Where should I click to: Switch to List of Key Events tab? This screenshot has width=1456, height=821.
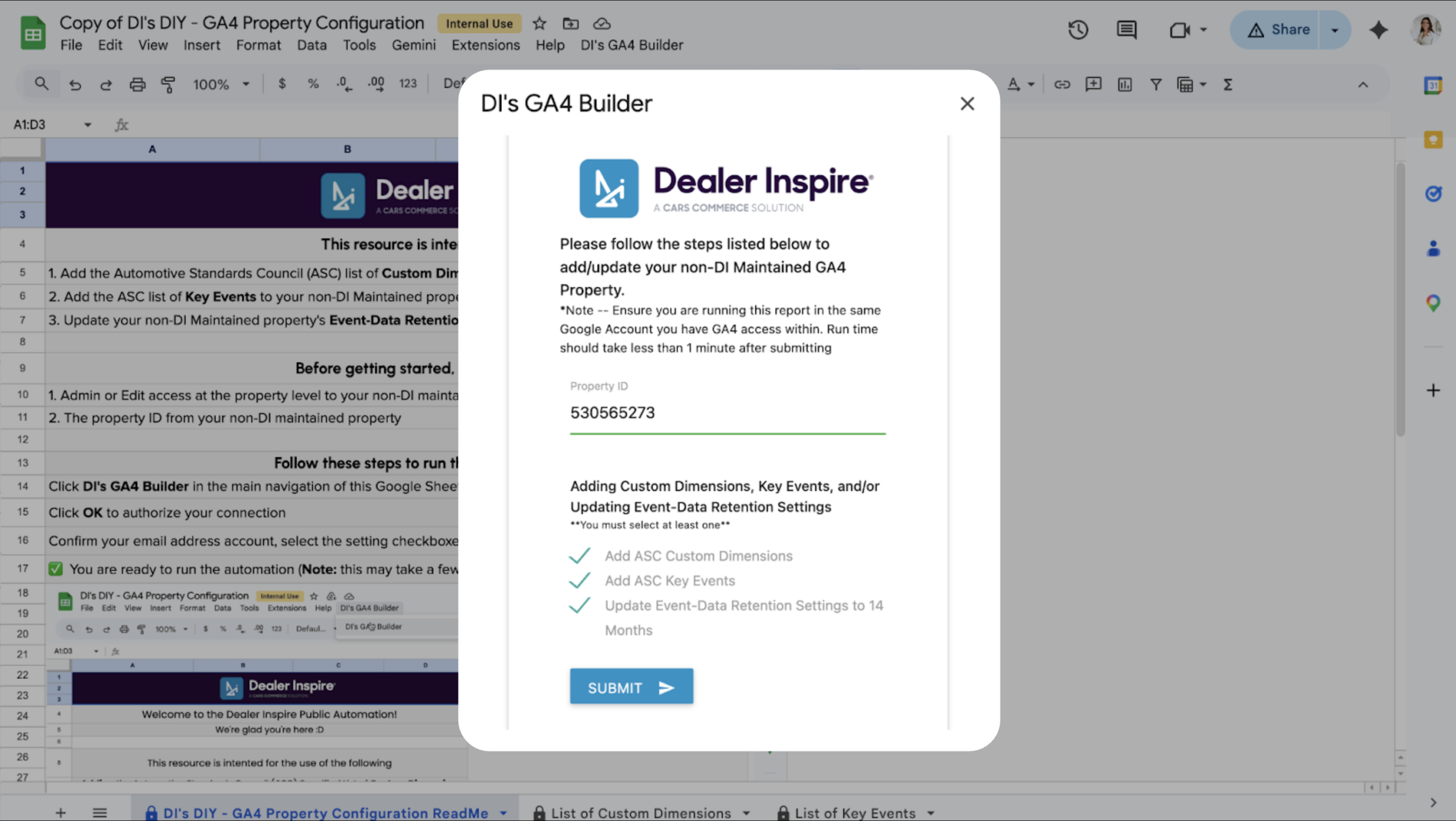point(854,813)
